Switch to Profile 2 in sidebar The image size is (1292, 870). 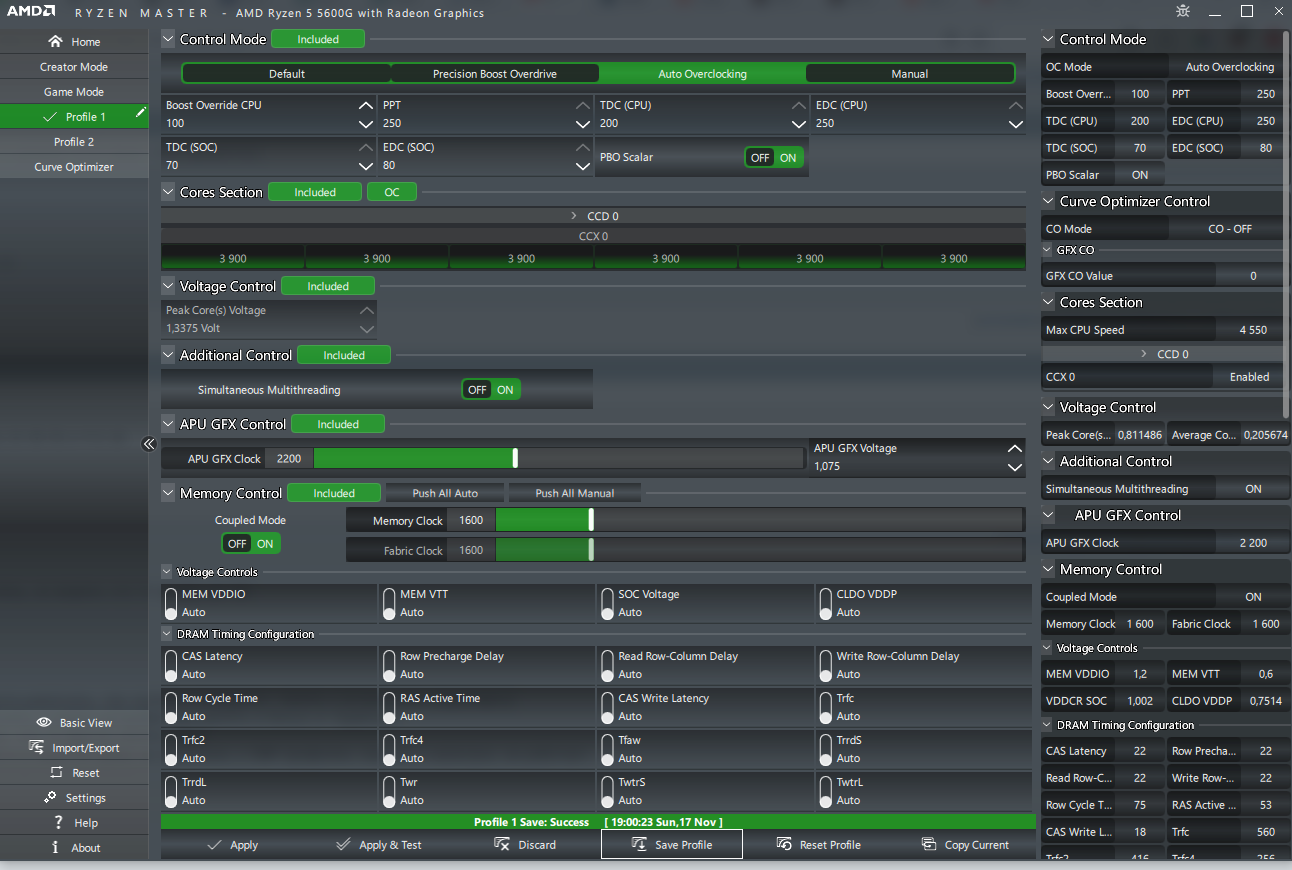(74, 142)
